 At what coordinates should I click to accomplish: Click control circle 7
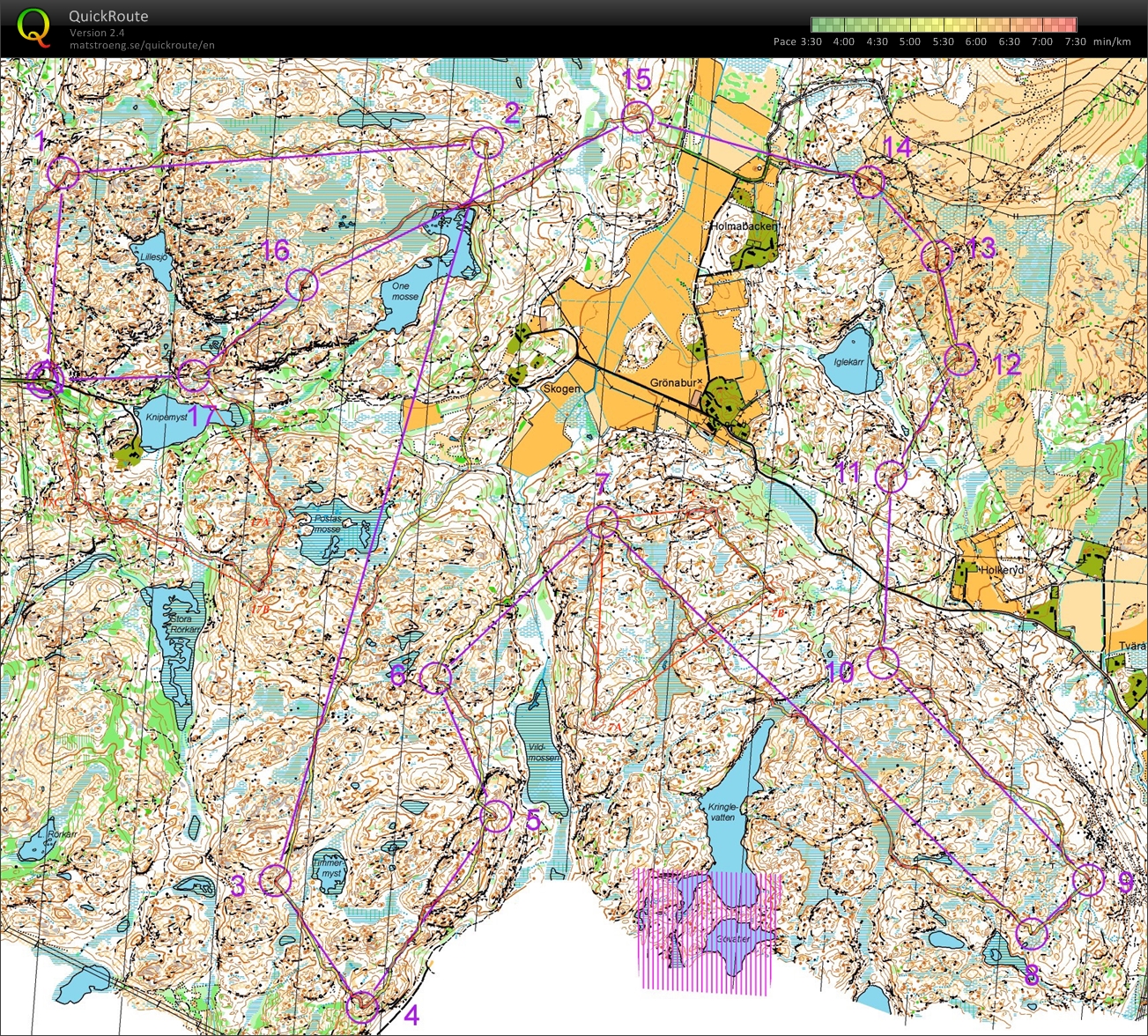[x=602, y=521]
